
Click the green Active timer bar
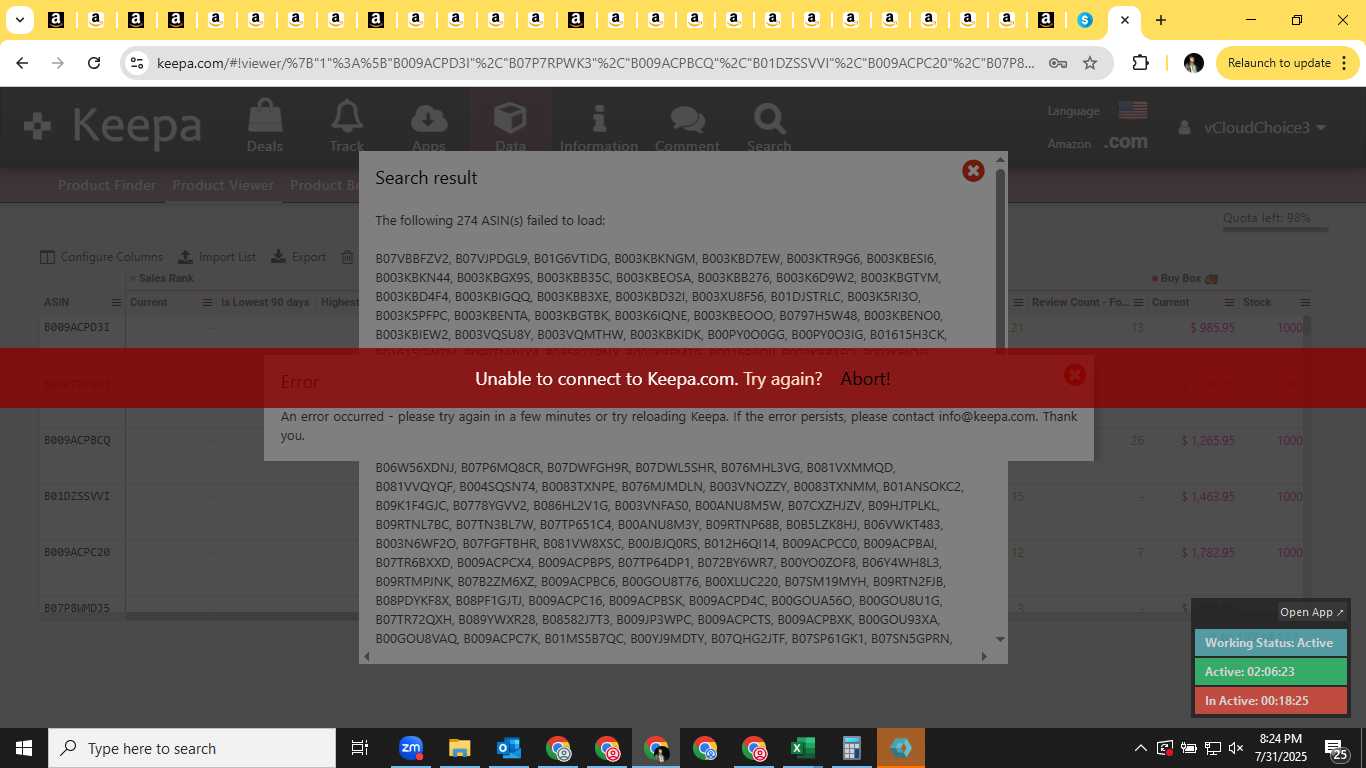pos(1271,672)
